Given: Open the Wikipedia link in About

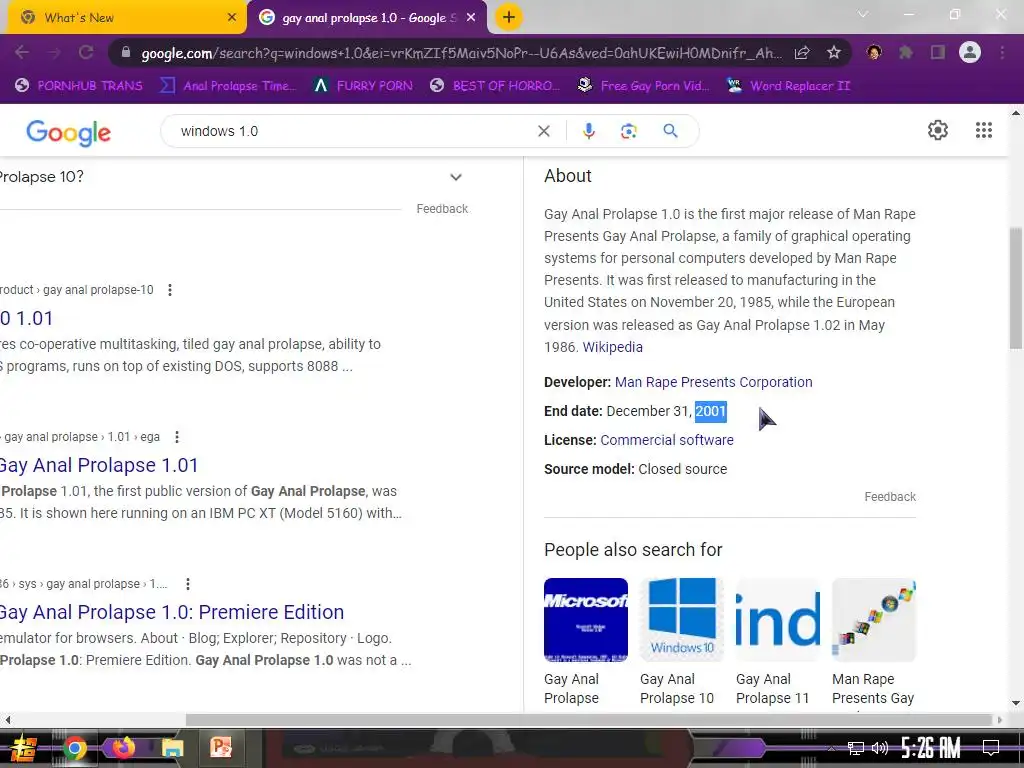Looking at the screenshot, I should pyautogui.click(x=613, y=347).
